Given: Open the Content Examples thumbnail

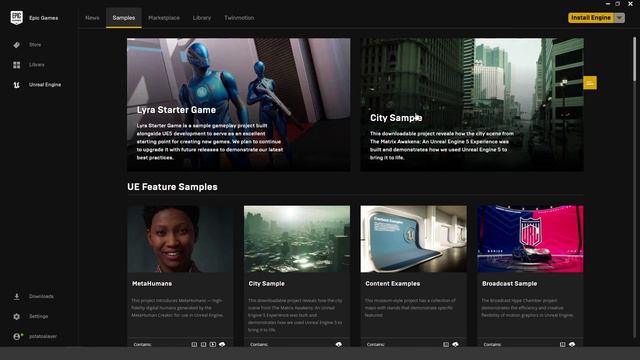Looking at the screenshot, I should click(x=413, y=239).
